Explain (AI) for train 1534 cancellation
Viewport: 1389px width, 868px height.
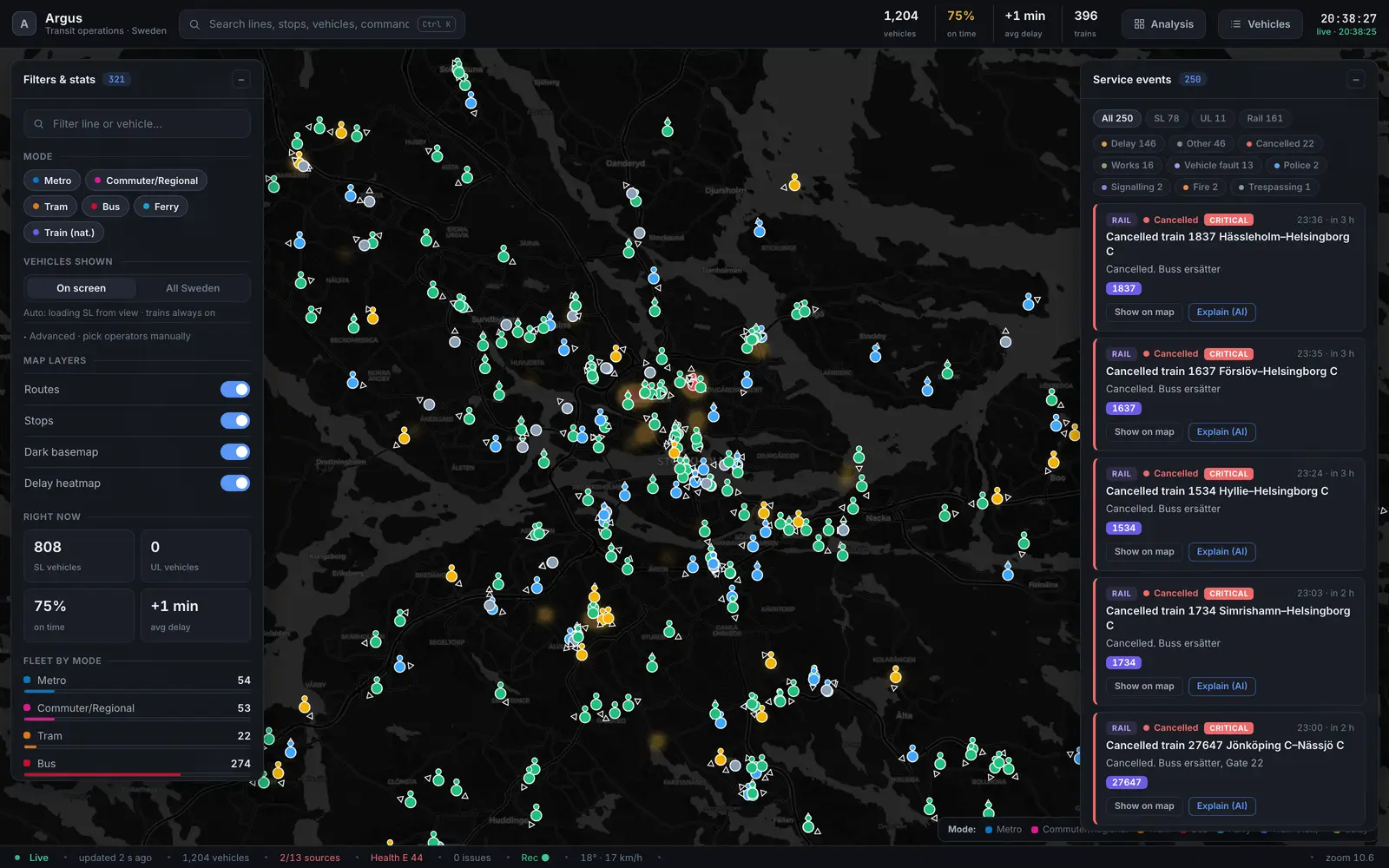[1221, 552]
